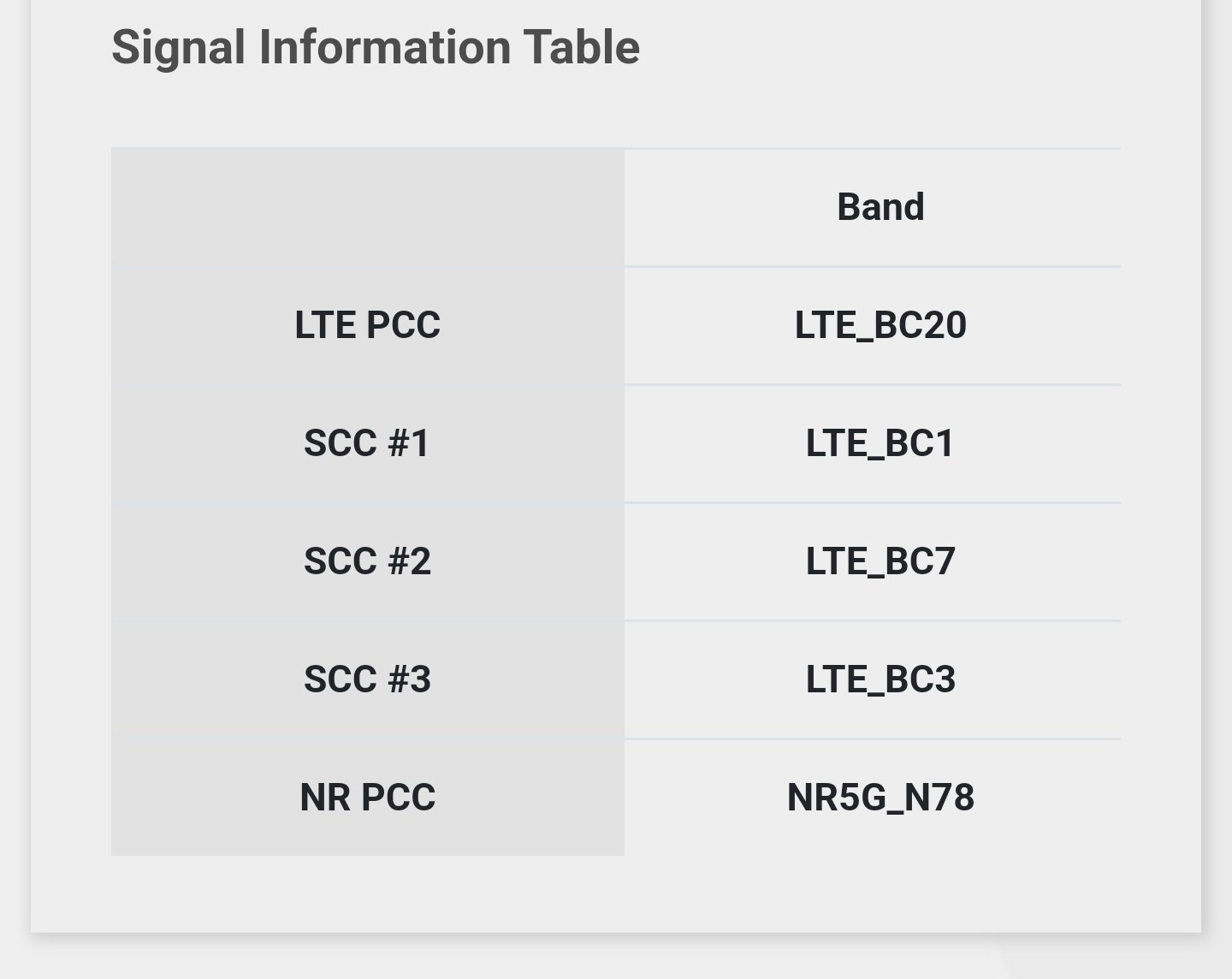Click the LTE_BC7 band value

[880, 561]
